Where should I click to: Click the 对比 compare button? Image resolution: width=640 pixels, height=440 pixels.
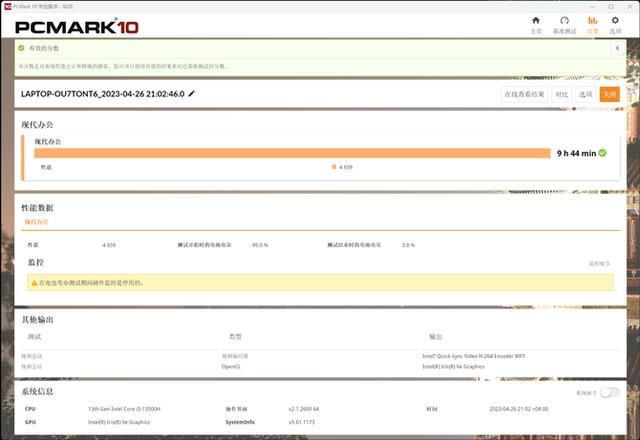[562, 94]
